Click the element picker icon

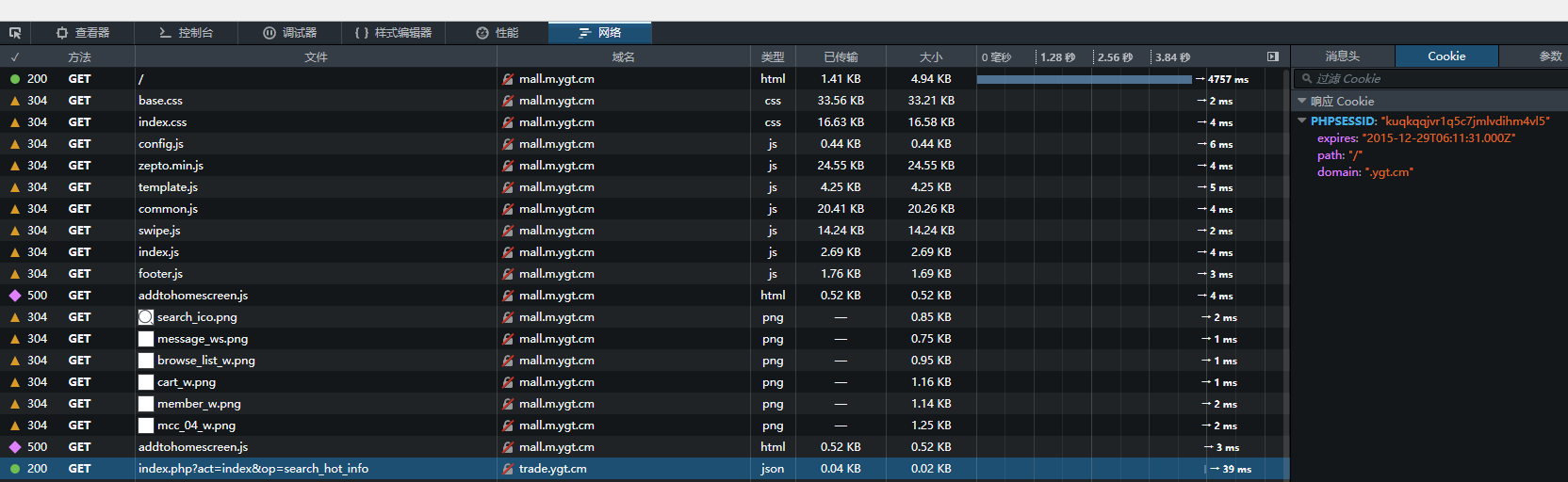click(x=15, y=33)
